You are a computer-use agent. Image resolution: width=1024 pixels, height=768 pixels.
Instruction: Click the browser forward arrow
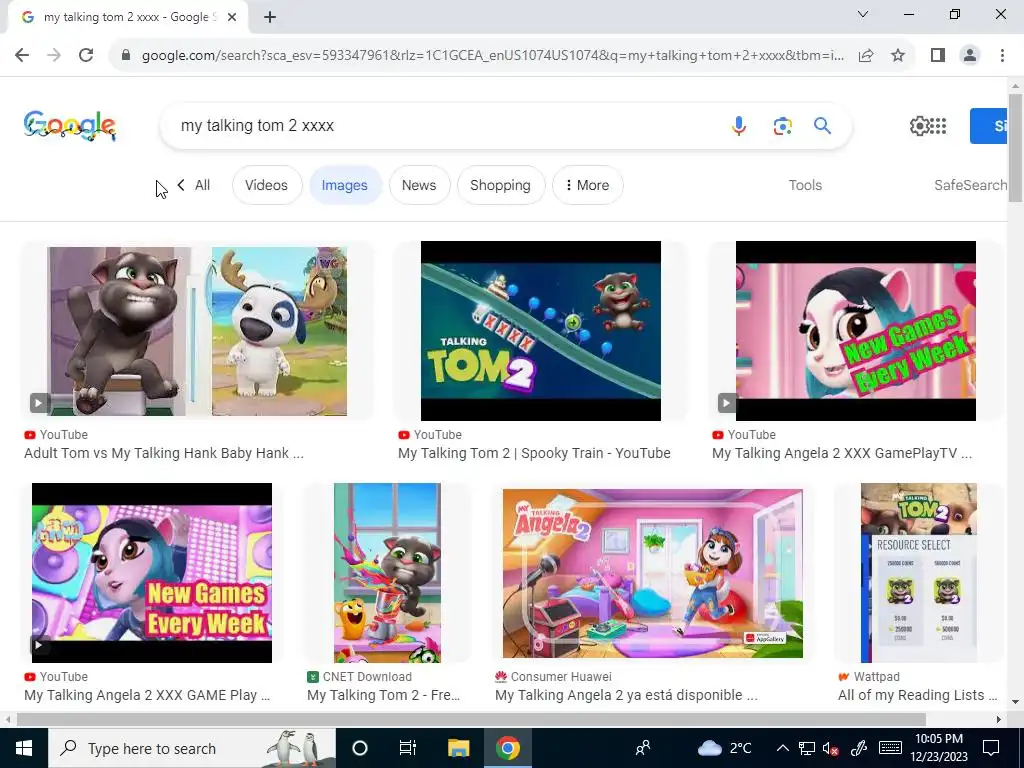click(x=54, y=55)
